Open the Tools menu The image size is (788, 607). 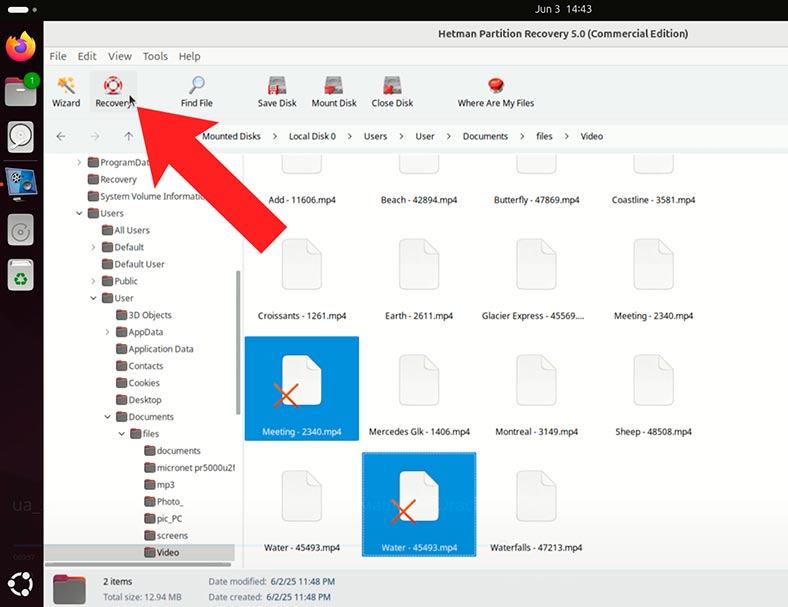155,56
